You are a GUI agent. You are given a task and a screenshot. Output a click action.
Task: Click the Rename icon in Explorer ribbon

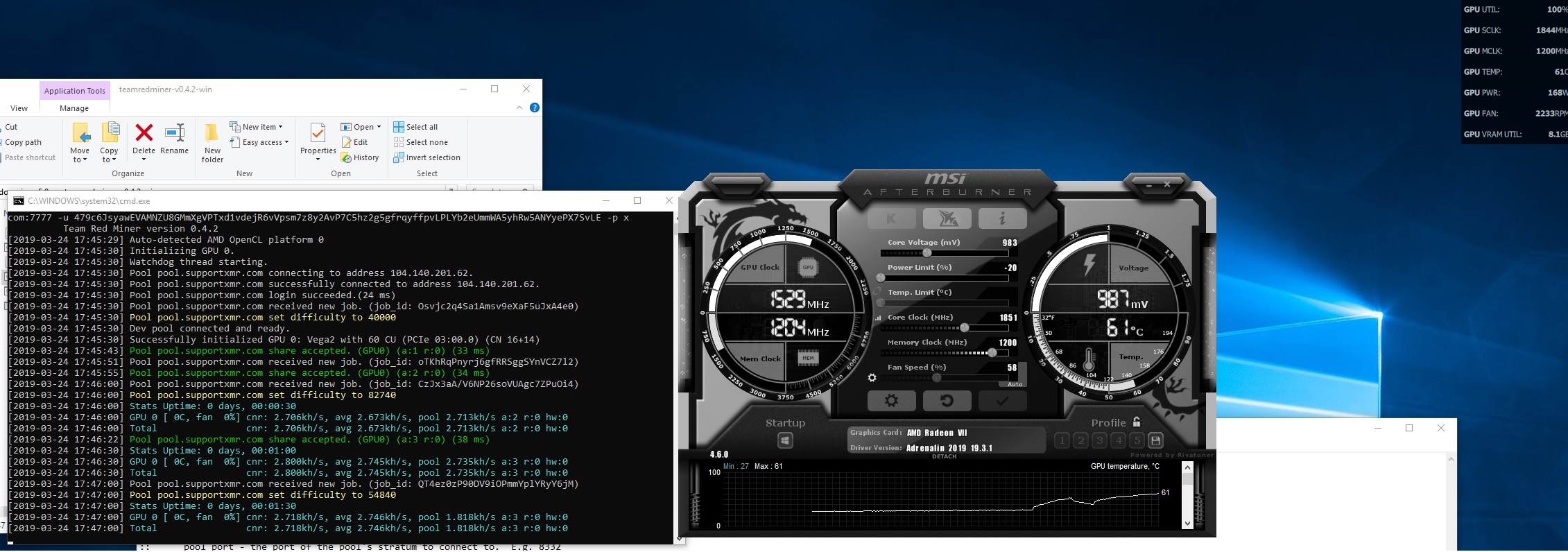(175, 132)
